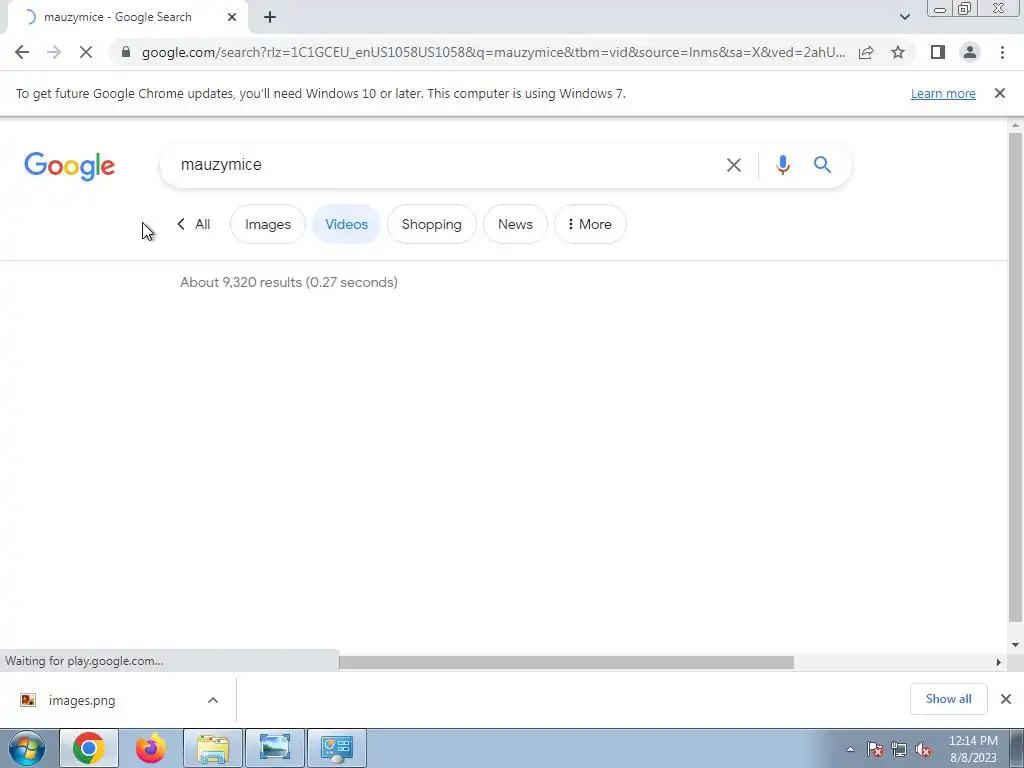Image resolution: width=1024 pixels, height=768 pixels.
Task: Click About 9,320 results text
Action: (289, 282)
